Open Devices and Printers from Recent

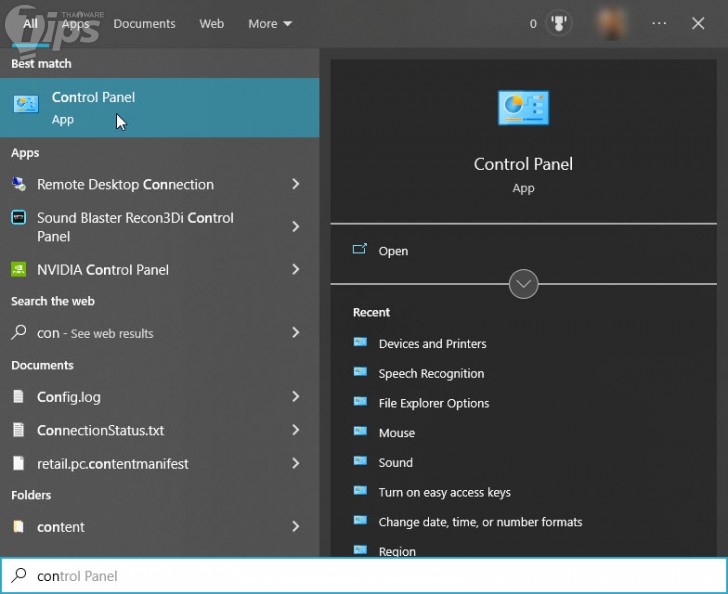point(432,344)
